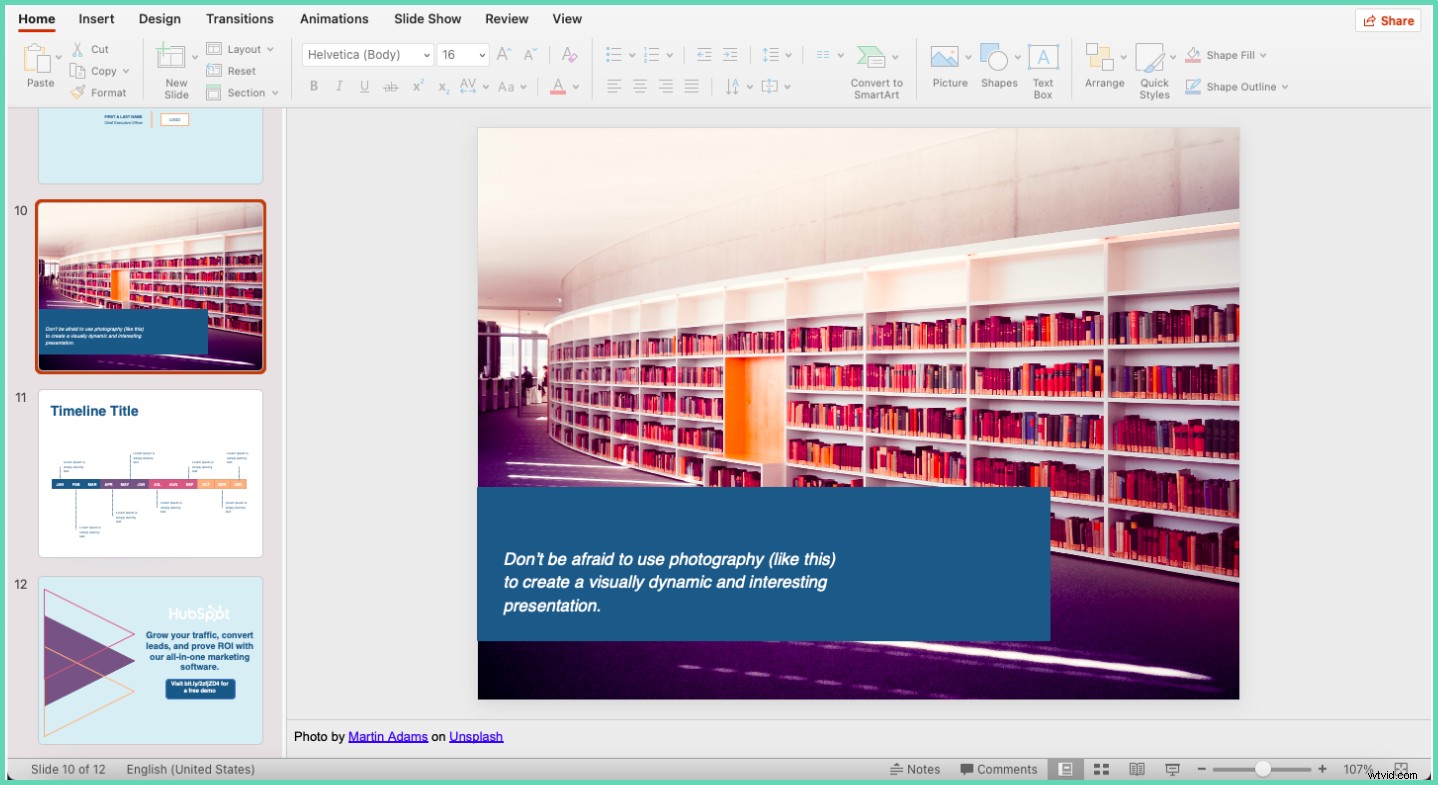Click the Share button

(x=1388, y=19)
